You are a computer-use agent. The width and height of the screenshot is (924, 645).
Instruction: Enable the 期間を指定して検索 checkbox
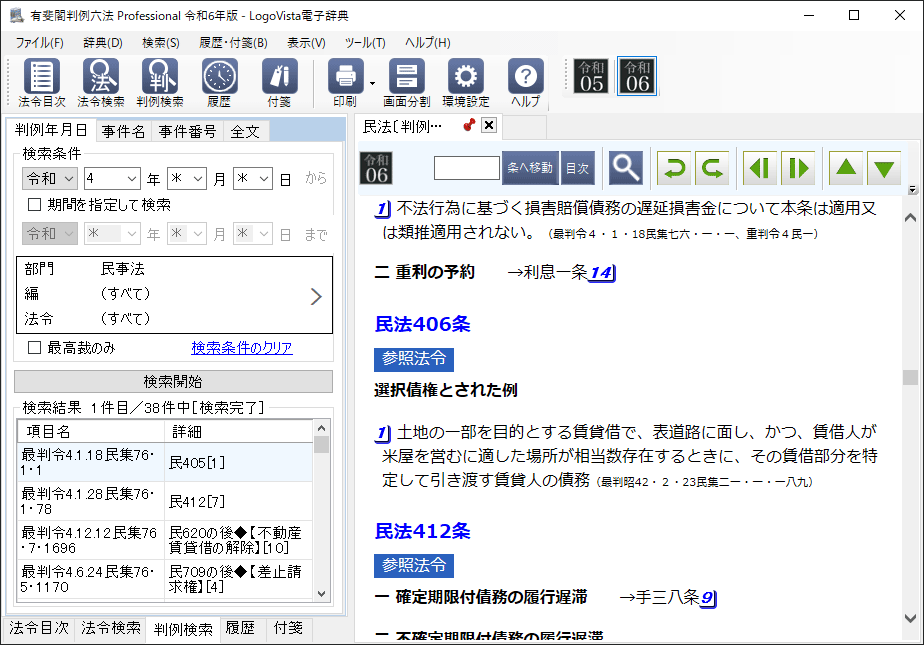click(x=35, y=205)
